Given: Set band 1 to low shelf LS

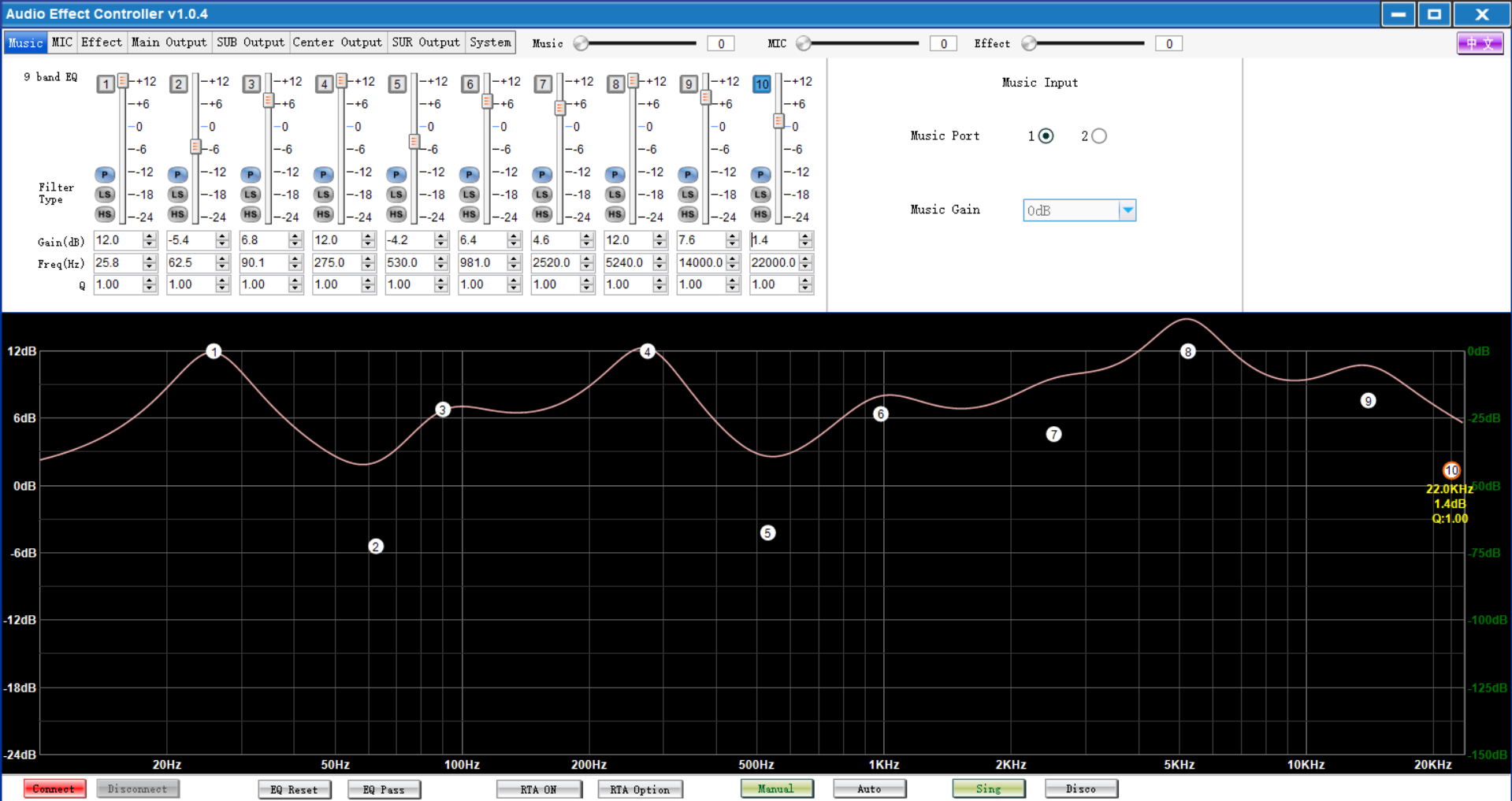Looking at the screenshot, I should 105,195.
